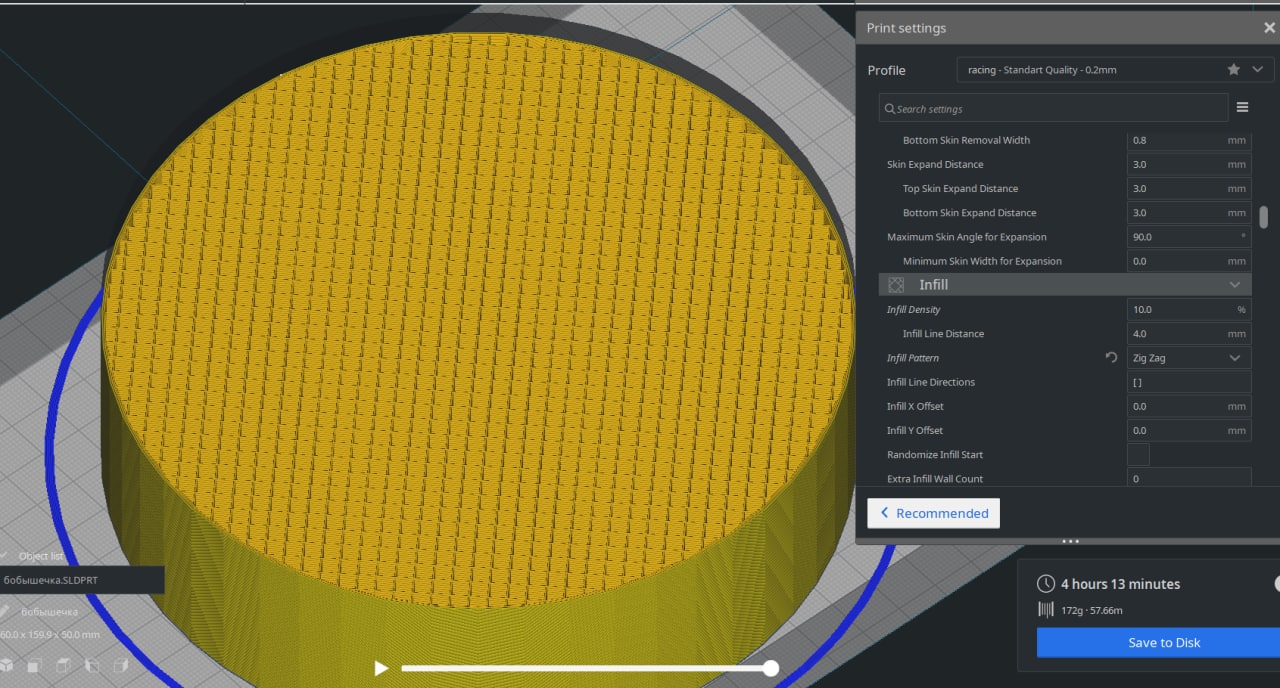Reset Infill Pattern with revert arrow
The height and width of the screenshot is (688, 1280).
coord(1111,357)
